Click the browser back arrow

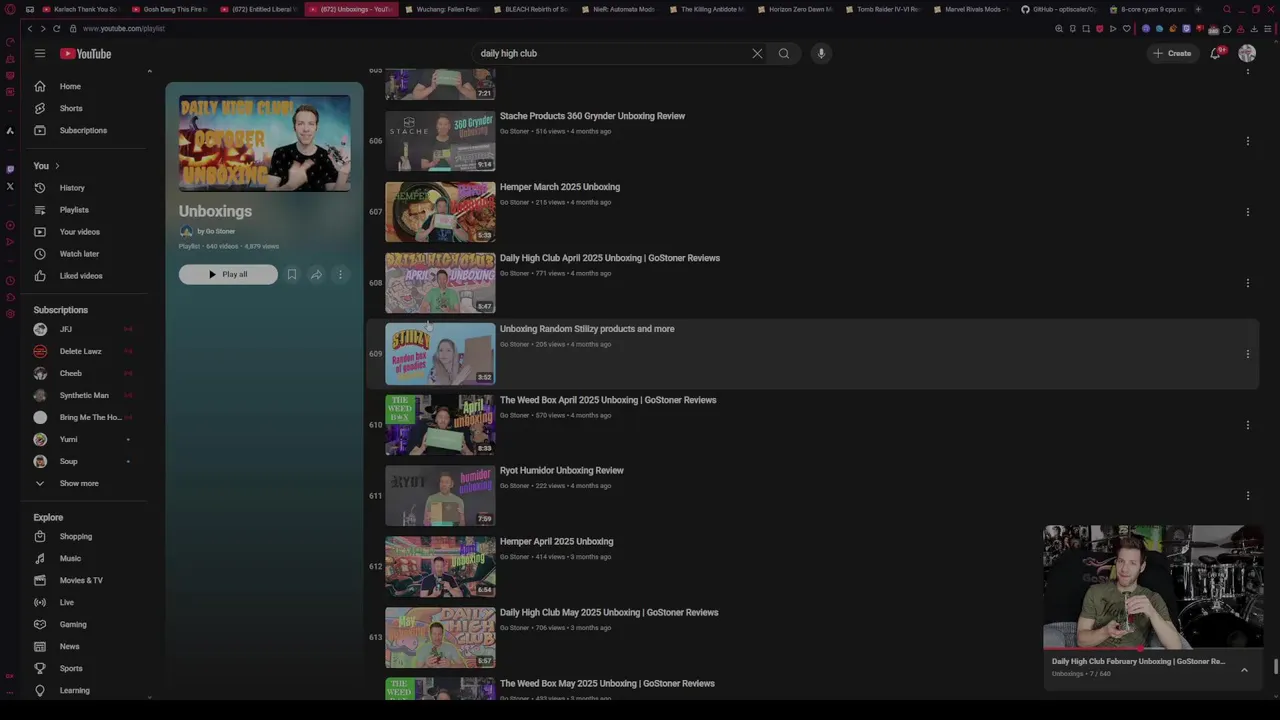(x=30, y=28)
